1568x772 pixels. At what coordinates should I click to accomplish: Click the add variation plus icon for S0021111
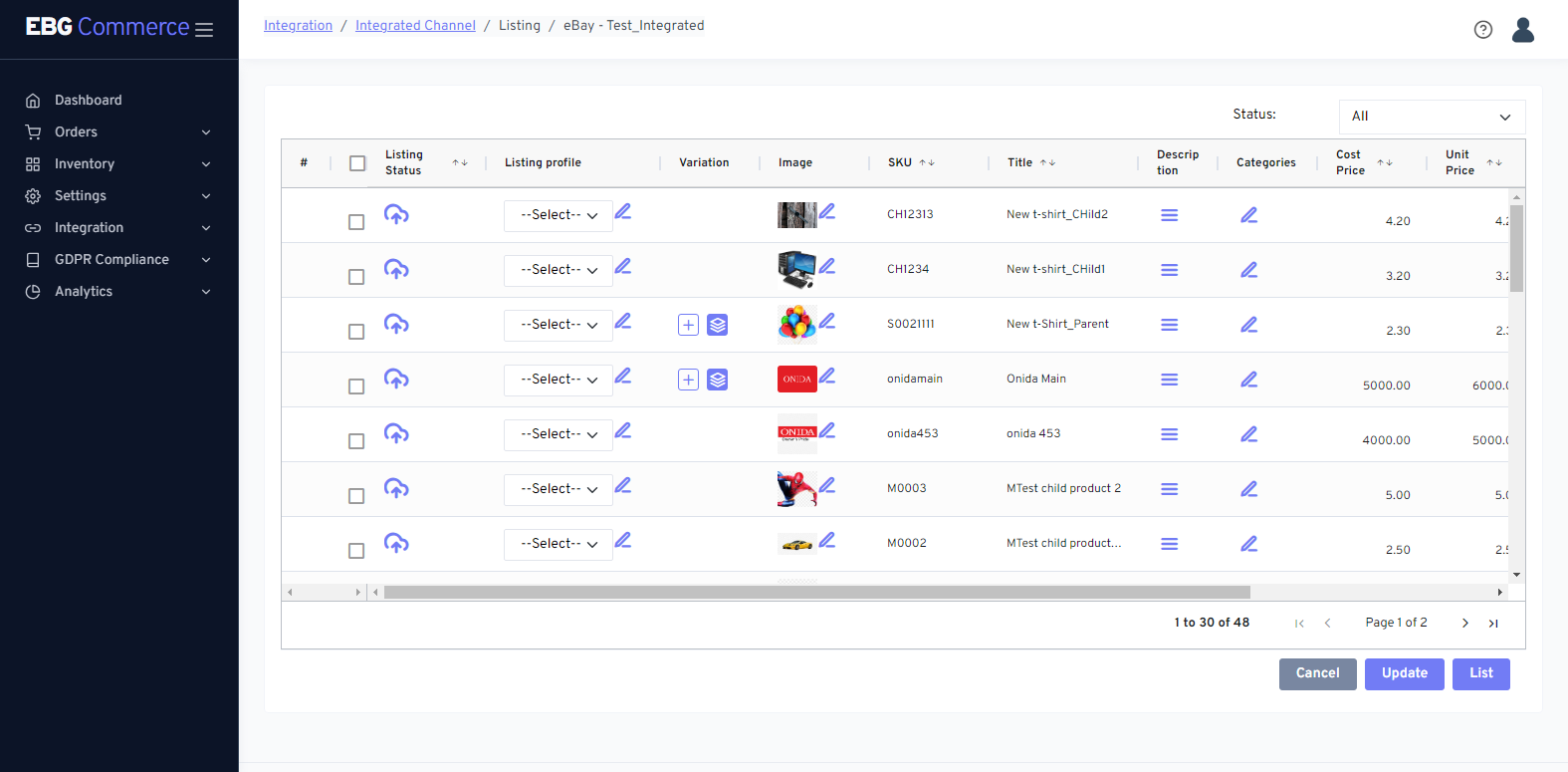click(x=688, y=325)
